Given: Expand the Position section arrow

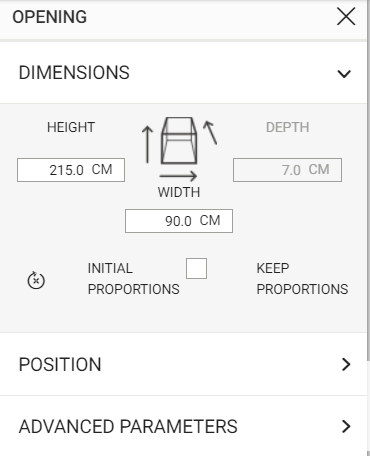Looking at the screenshot, I should point(346,364).
